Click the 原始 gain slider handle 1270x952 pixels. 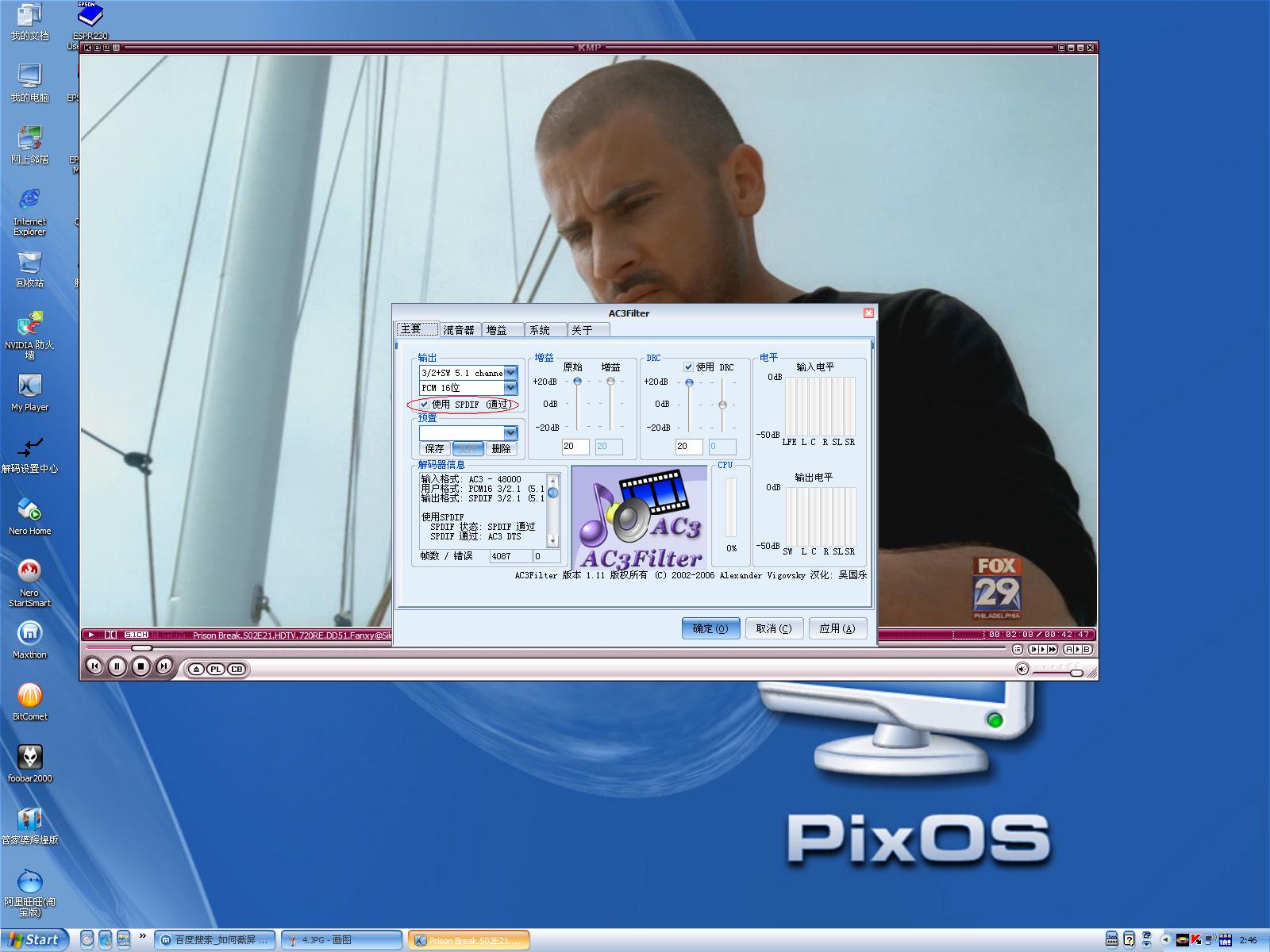tap(577, 382)
